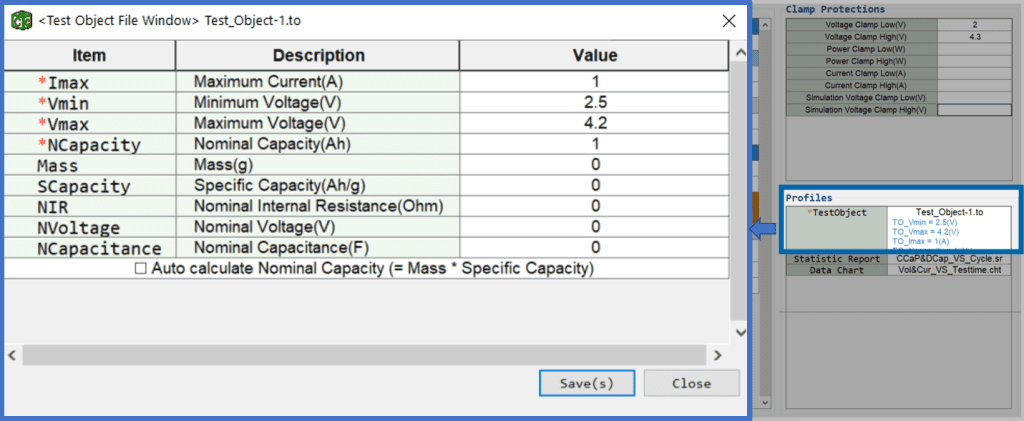The width and height of the screenshot is (1024, 421).
Task: Click the Simulation Voltage Clamp High input
Action: [x=974, y=110]
